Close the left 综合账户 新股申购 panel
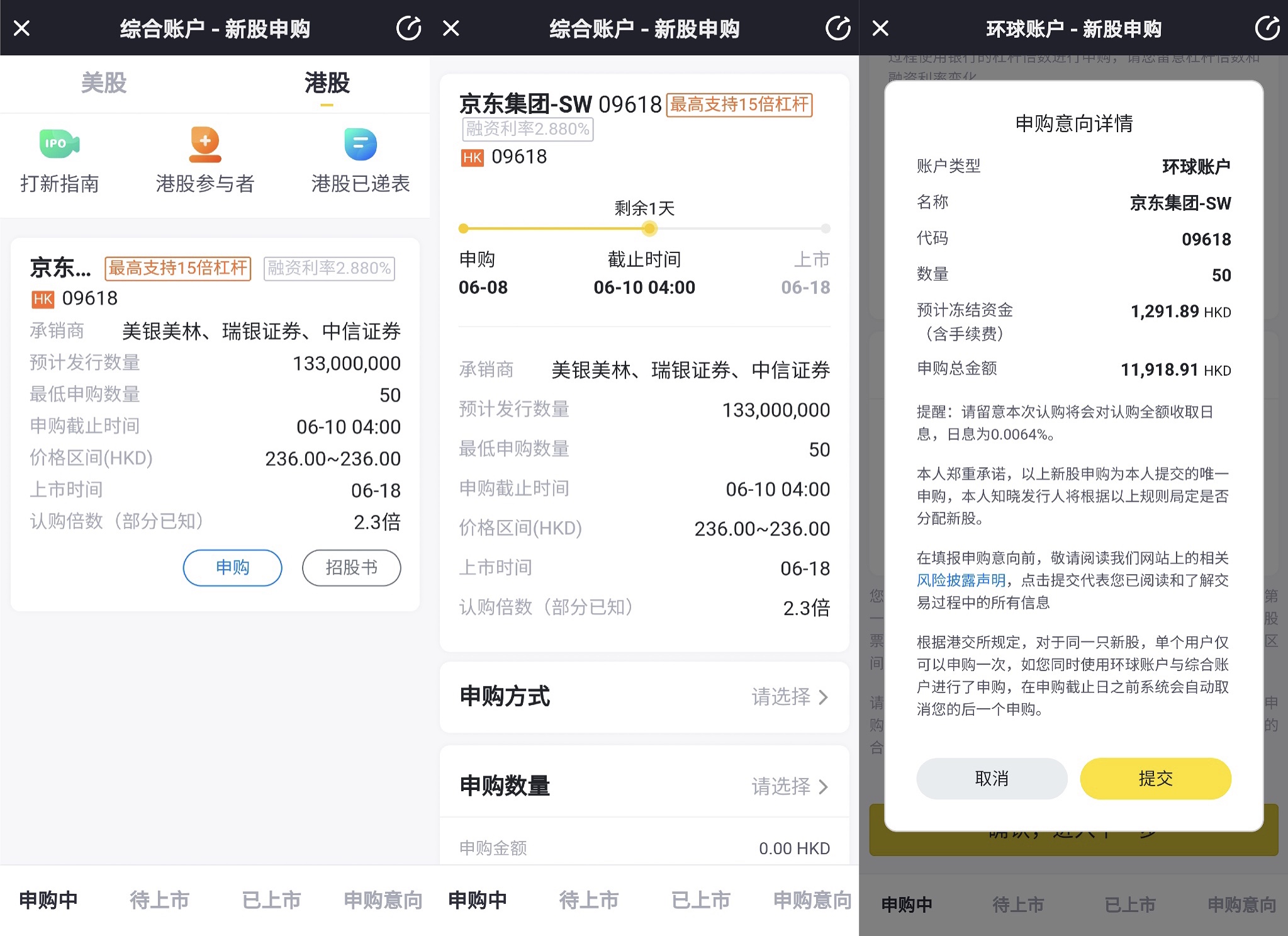Image resolution: width=1288 pixels, height=936 pixels. [x=22, y=28]
